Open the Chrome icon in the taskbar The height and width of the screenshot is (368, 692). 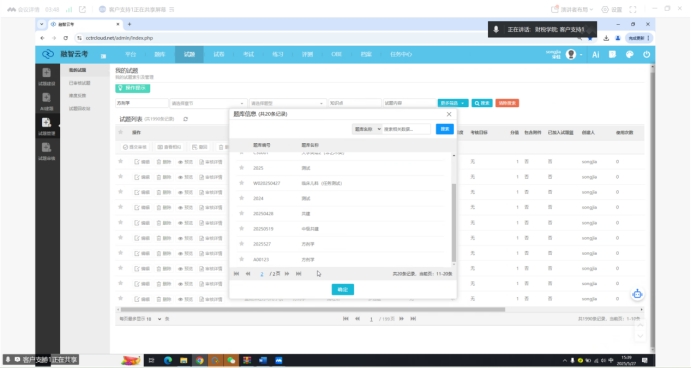[x=200, y=360]
